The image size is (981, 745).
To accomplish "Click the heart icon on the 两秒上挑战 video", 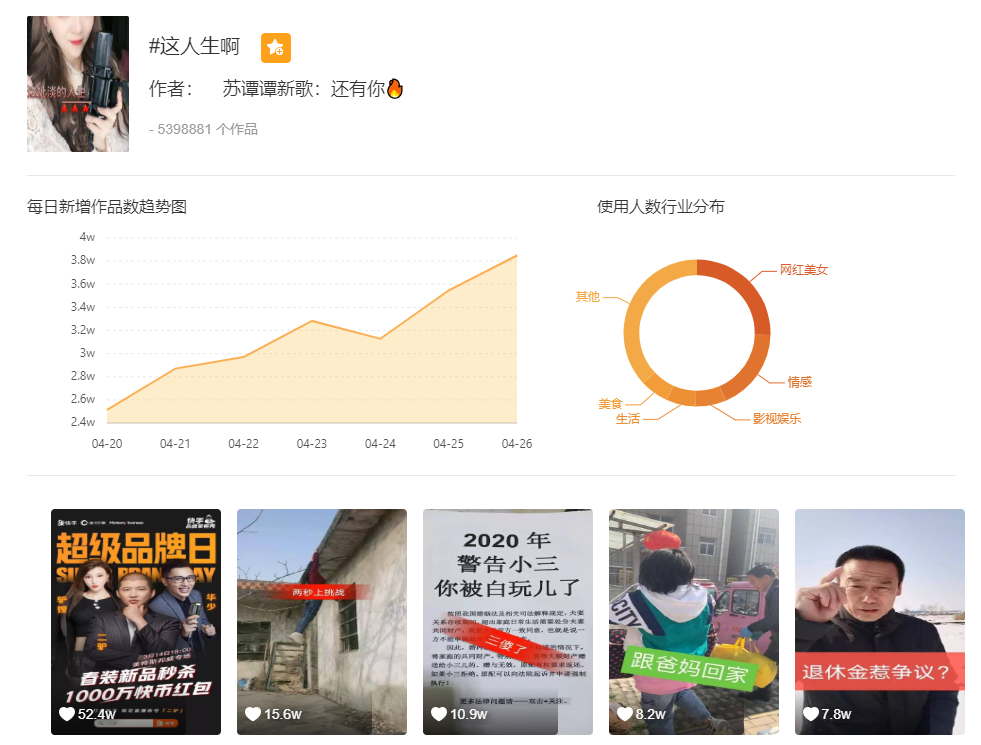I will [251, 714].
